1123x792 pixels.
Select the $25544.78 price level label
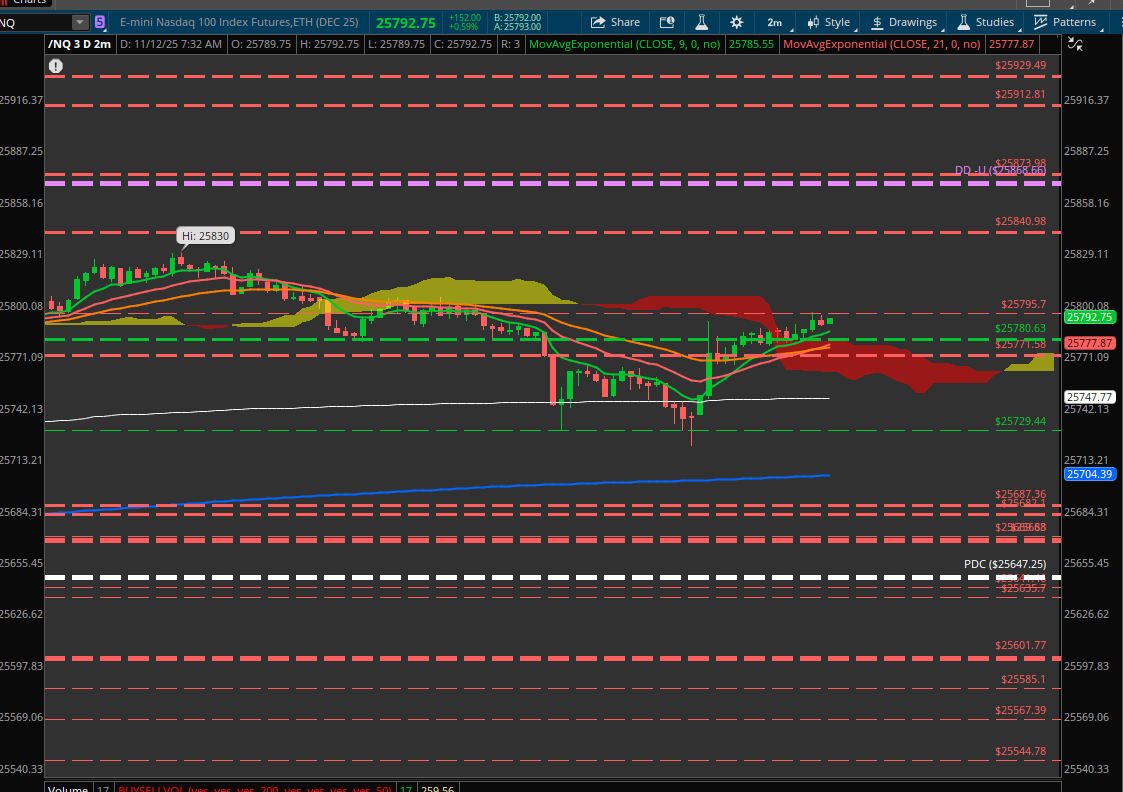click(x=1020, y=751)
